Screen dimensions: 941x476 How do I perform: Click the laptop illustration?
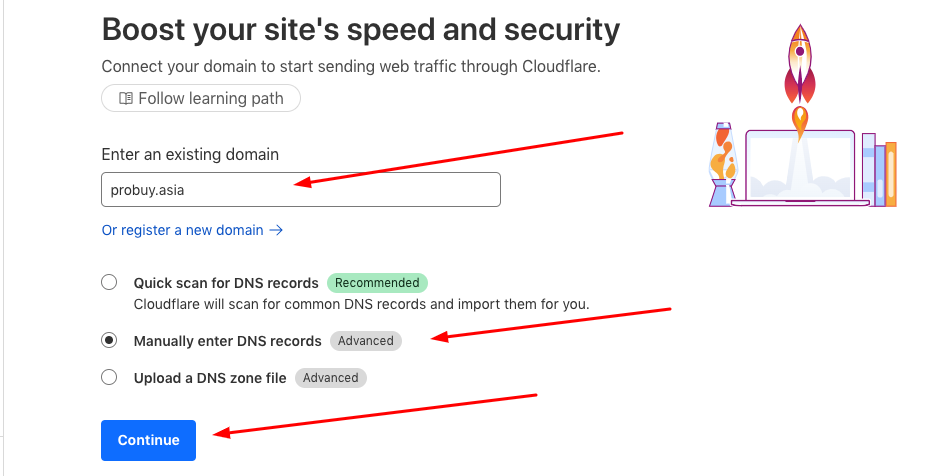coord(801,168)
